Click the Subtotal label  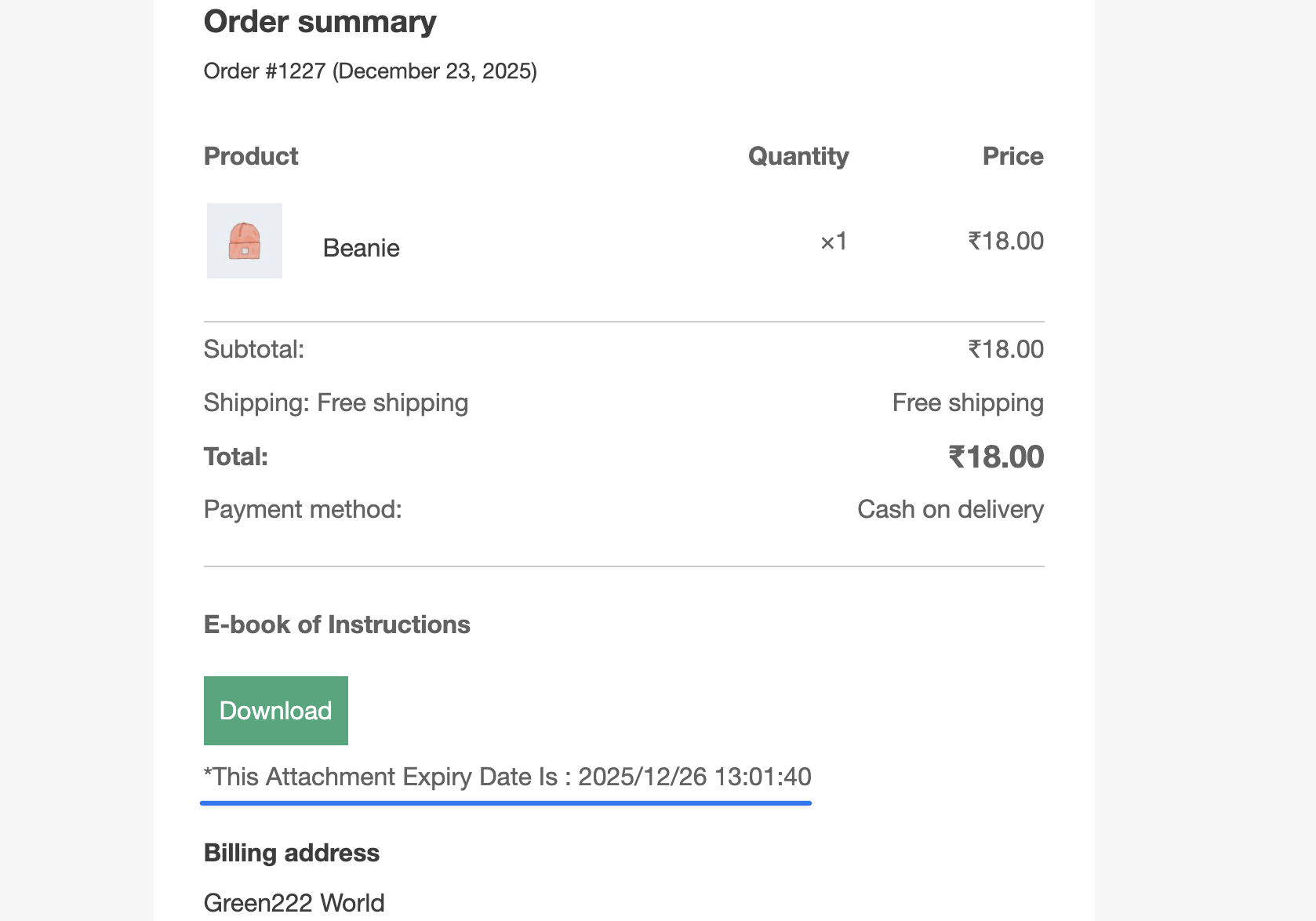[253, 349]
